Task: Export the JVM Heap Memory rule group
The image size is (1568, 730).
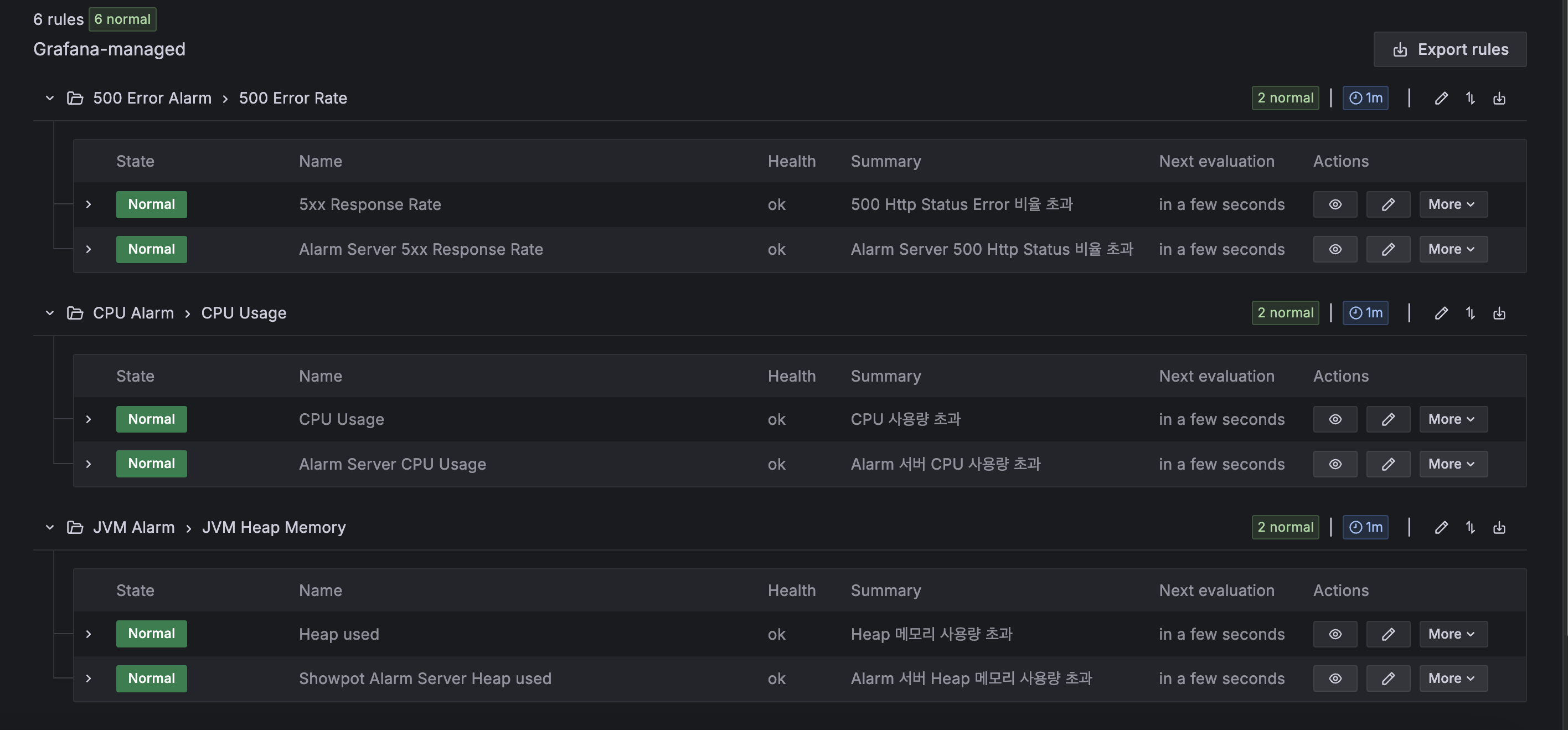Action: pos(1499,527)
